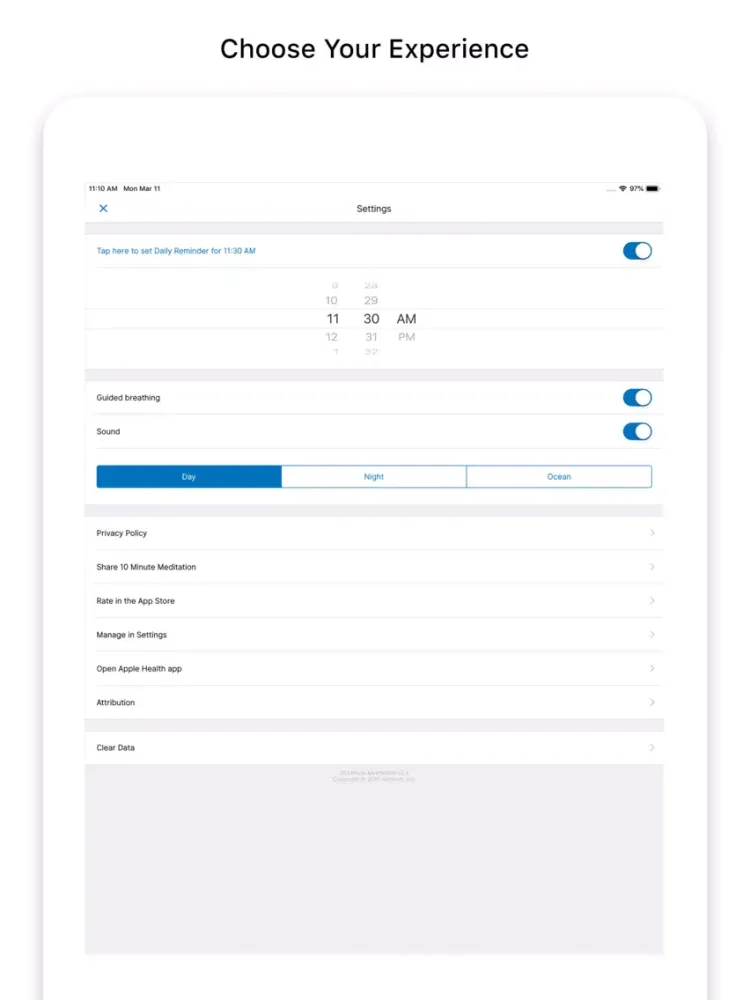Click chevron on Rate in the App Store row
This screenshot has width=750, height=1000.
(652, 600)
